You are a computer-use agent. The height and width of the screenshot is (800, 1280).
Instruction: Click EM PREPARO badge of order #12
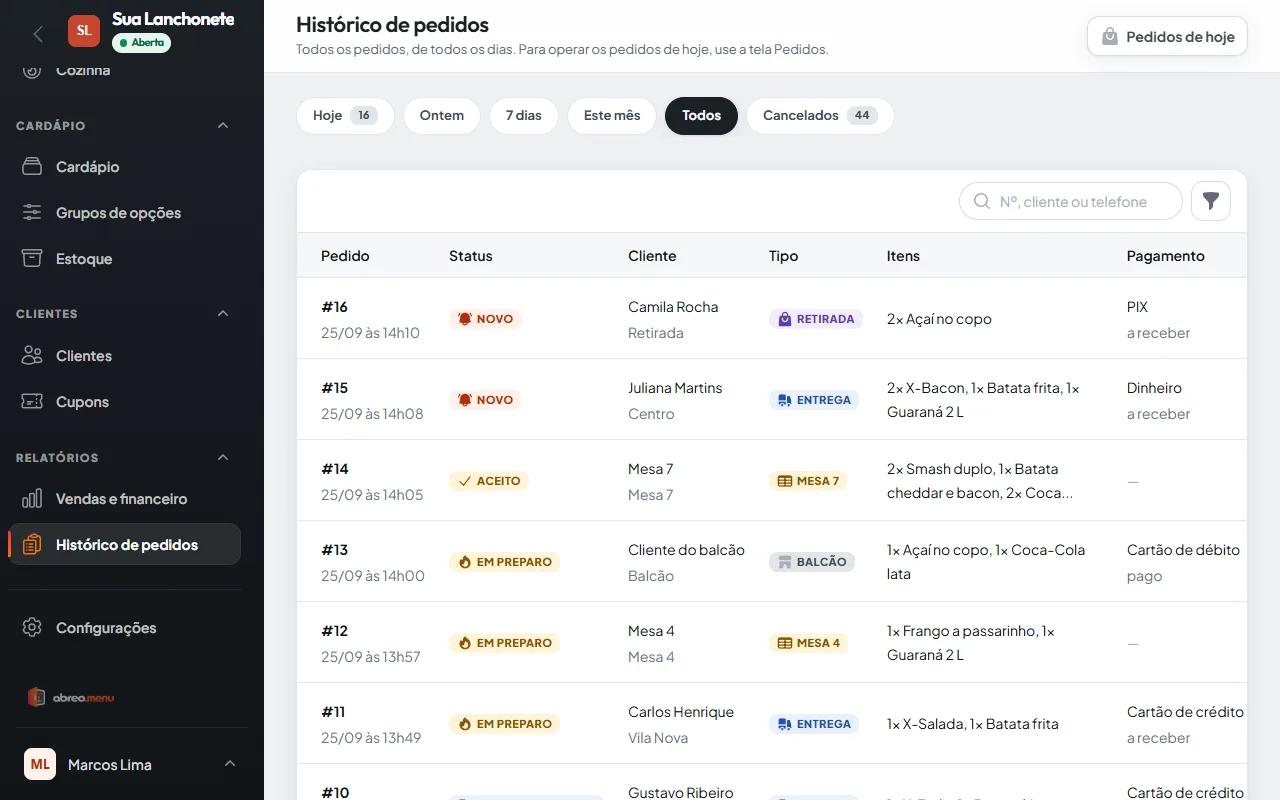pos(505,643)
